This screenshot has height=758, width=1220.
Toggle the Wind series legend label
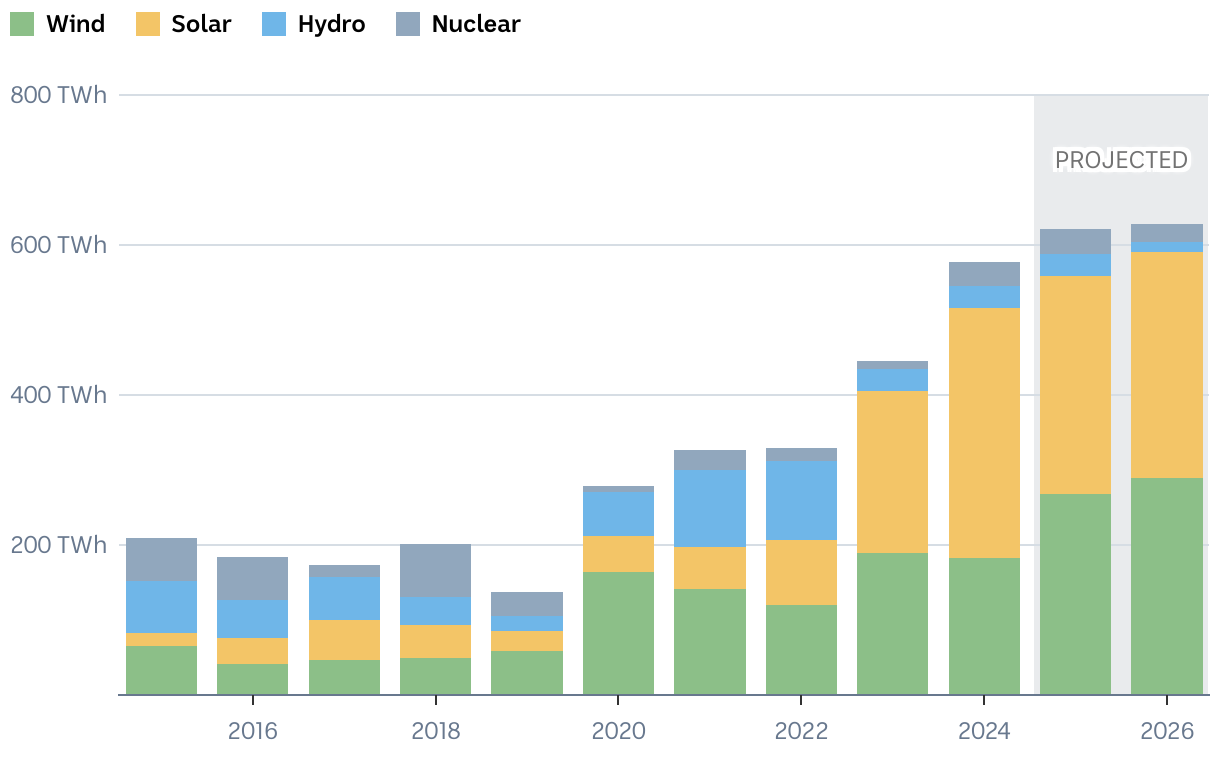click(75, 24)
